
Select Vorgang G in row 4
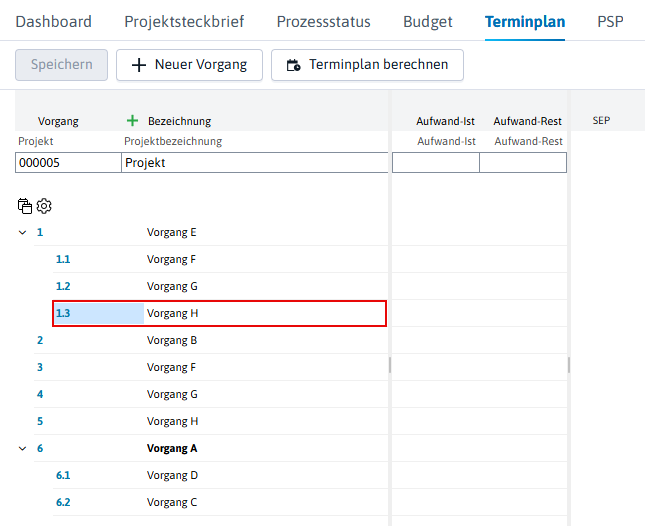point(172,395)
